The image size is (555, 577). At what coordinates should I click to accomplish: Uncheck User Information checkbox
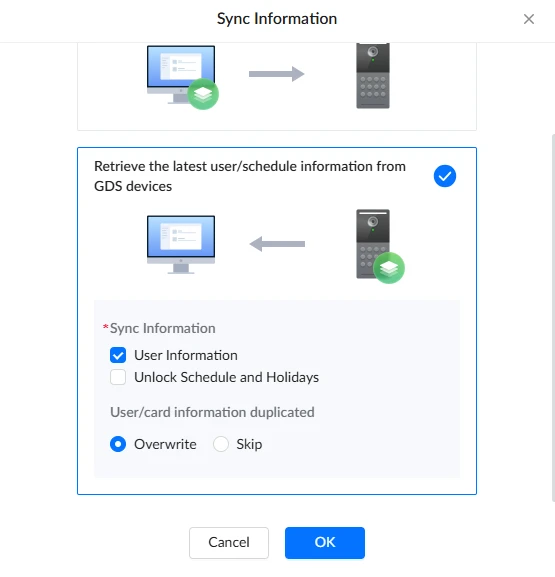point(118,355)
